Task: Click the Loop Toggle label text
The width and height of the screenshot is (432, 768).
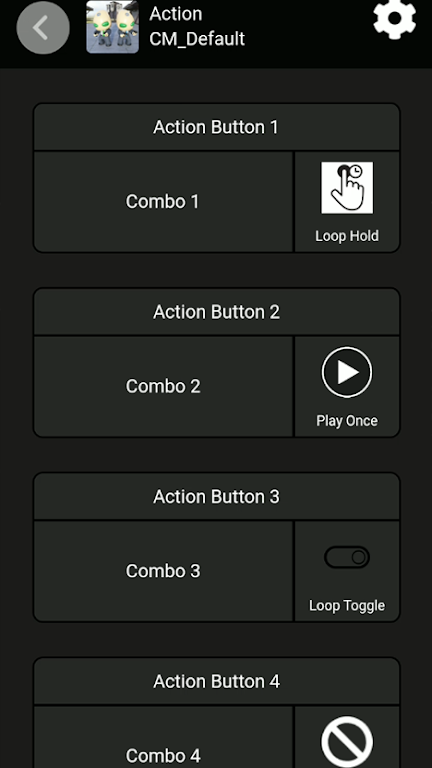Action: [x=347, y=606]
